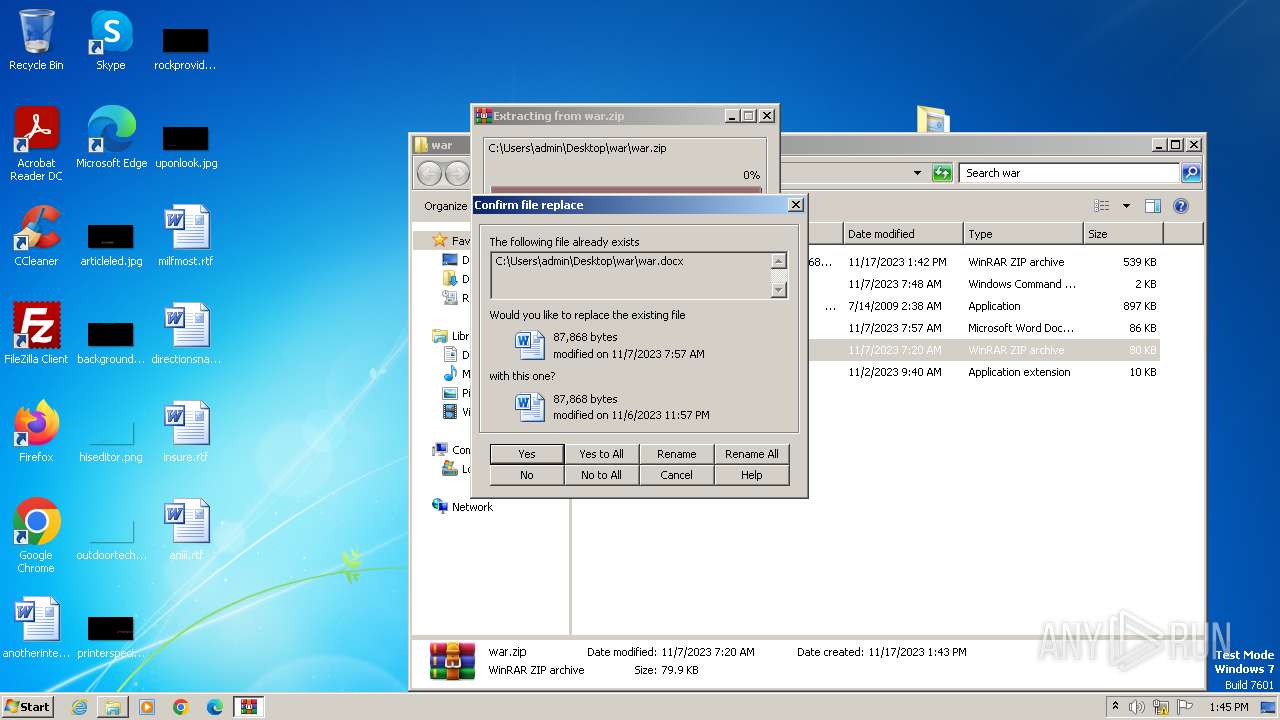Select milfmost.rtf desktop file
The height and width of the screenshot is (720, 1280).
[x=186, y=236]
